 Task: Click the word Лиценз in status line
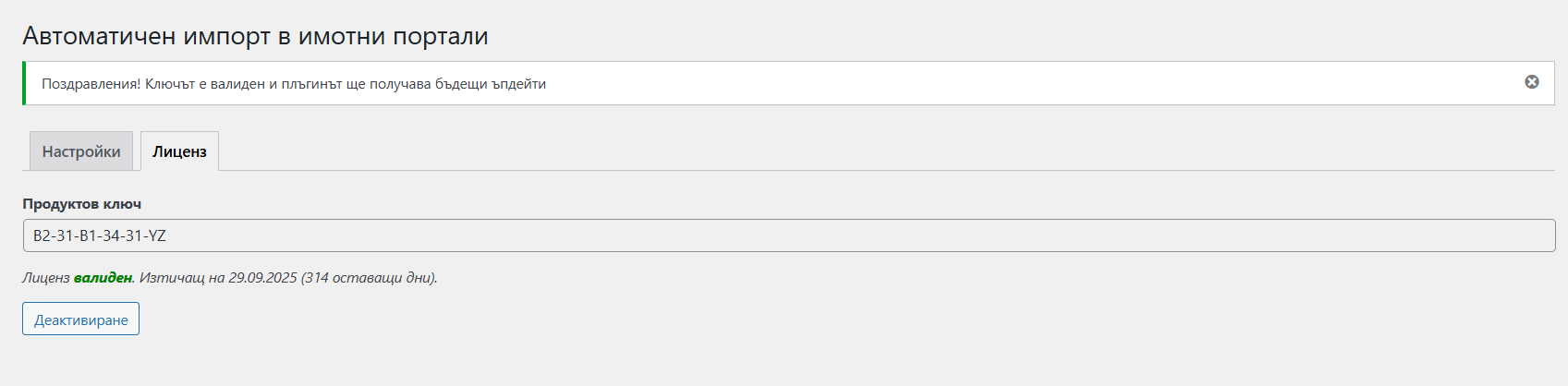coord(46,277)
